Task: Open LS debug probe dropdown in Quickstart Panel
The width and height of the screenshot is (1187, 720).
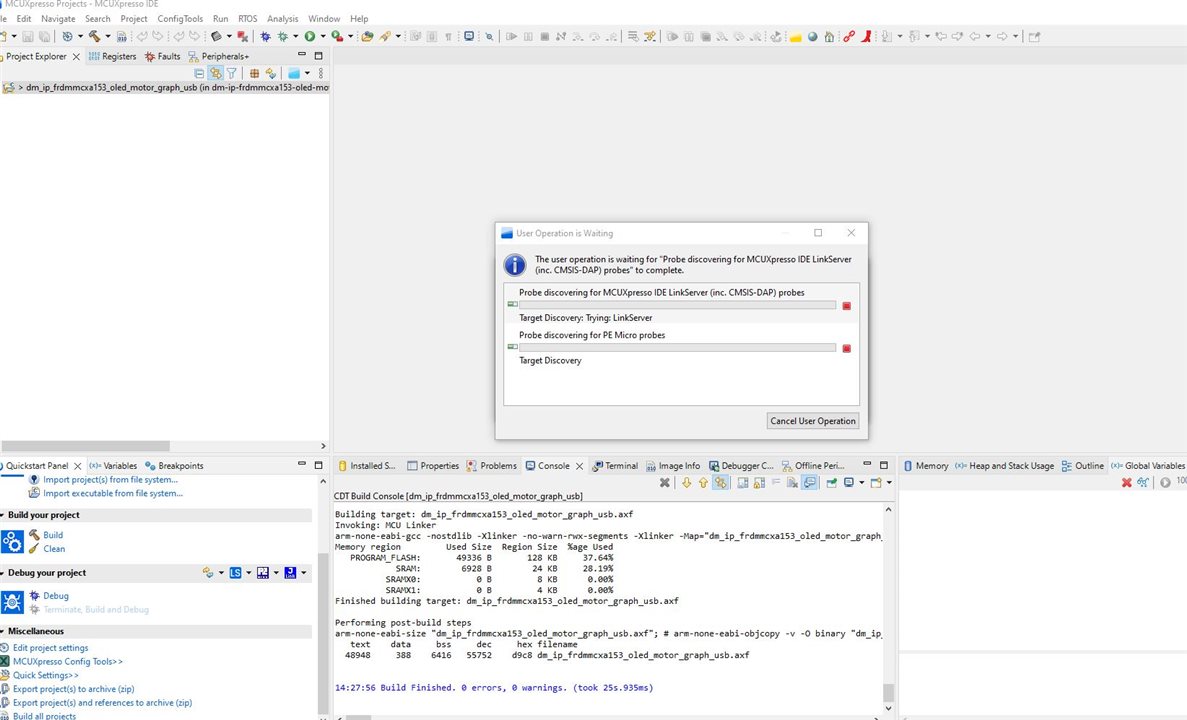Action: point(248,573)
